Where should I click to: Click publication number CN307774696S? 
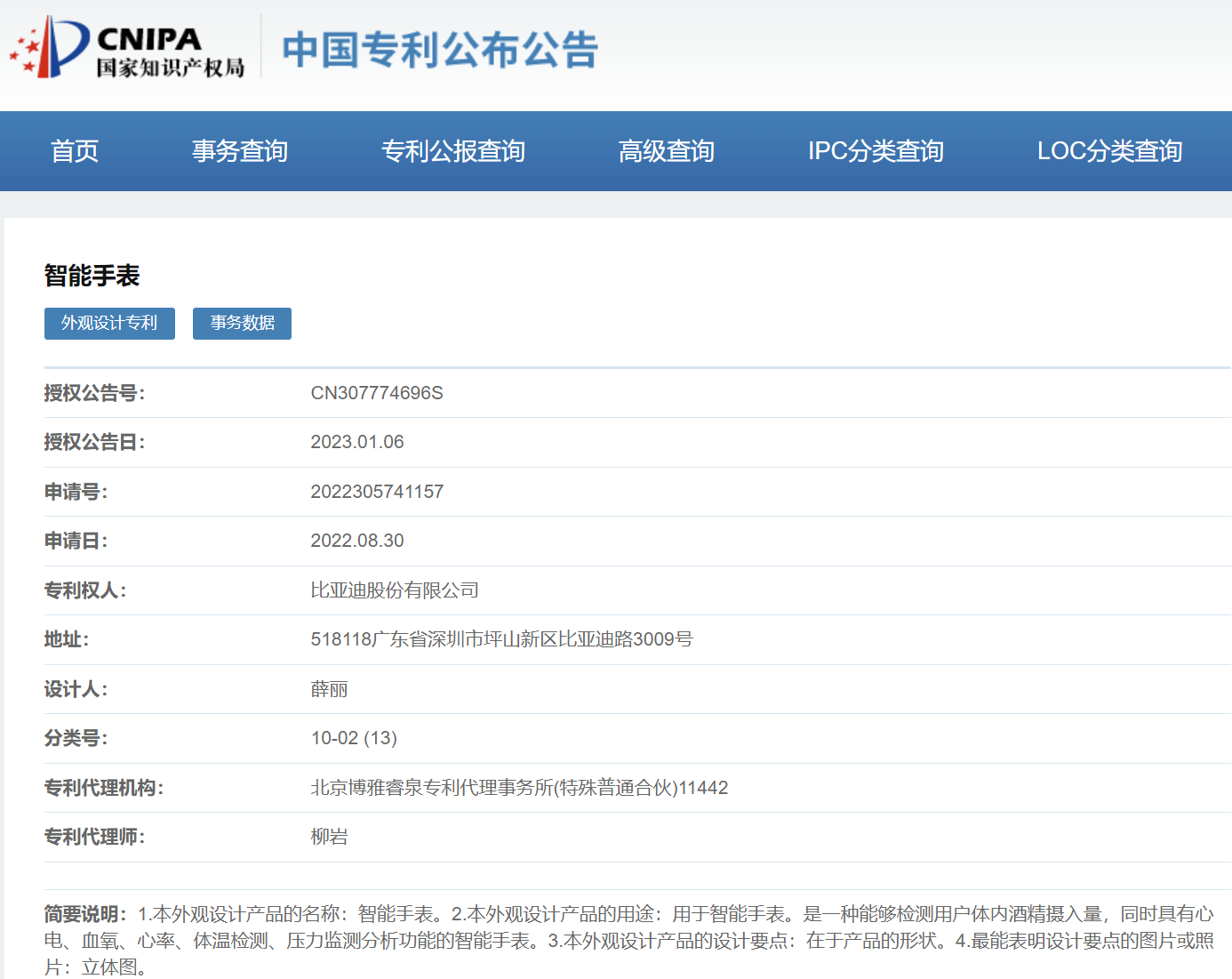(377, 393)
